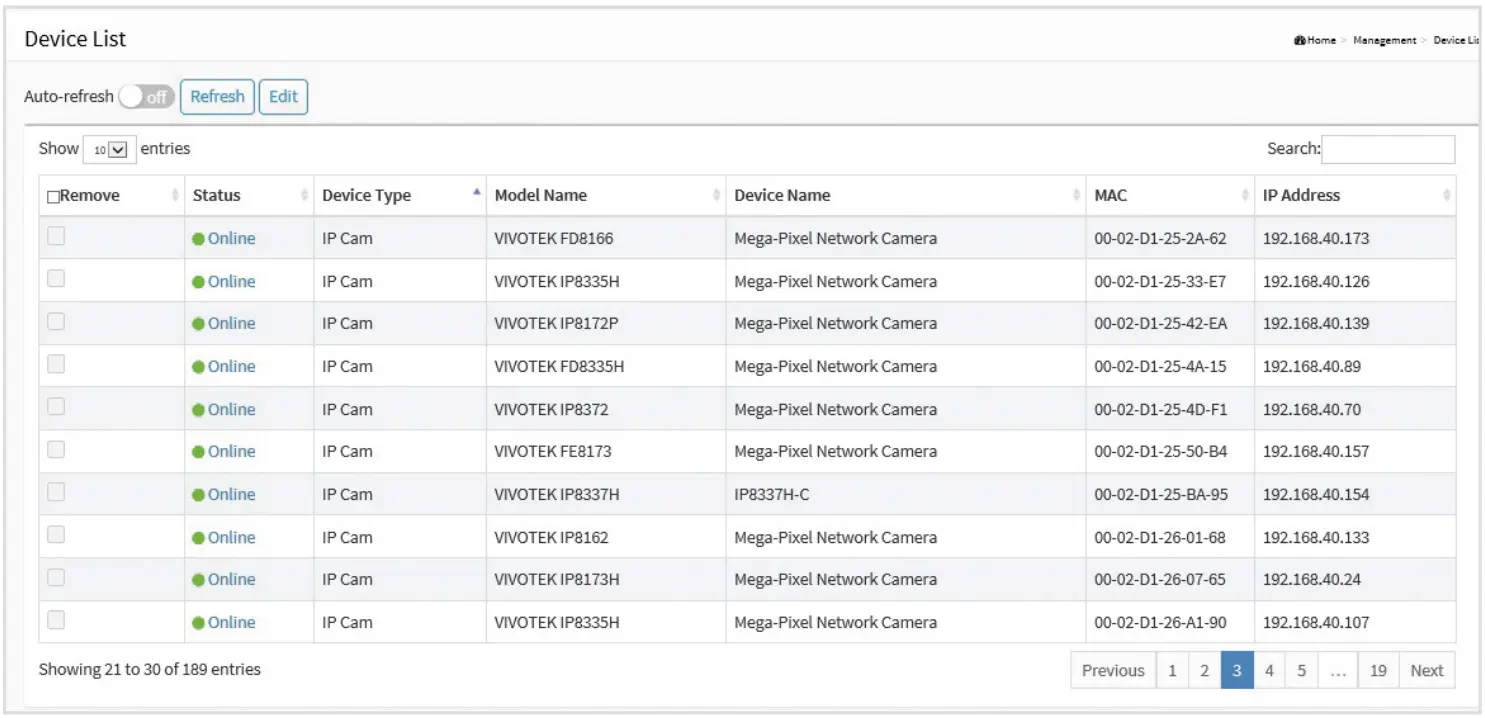
Task: Open the Show entries count dropdown
Action: point(109,149)
